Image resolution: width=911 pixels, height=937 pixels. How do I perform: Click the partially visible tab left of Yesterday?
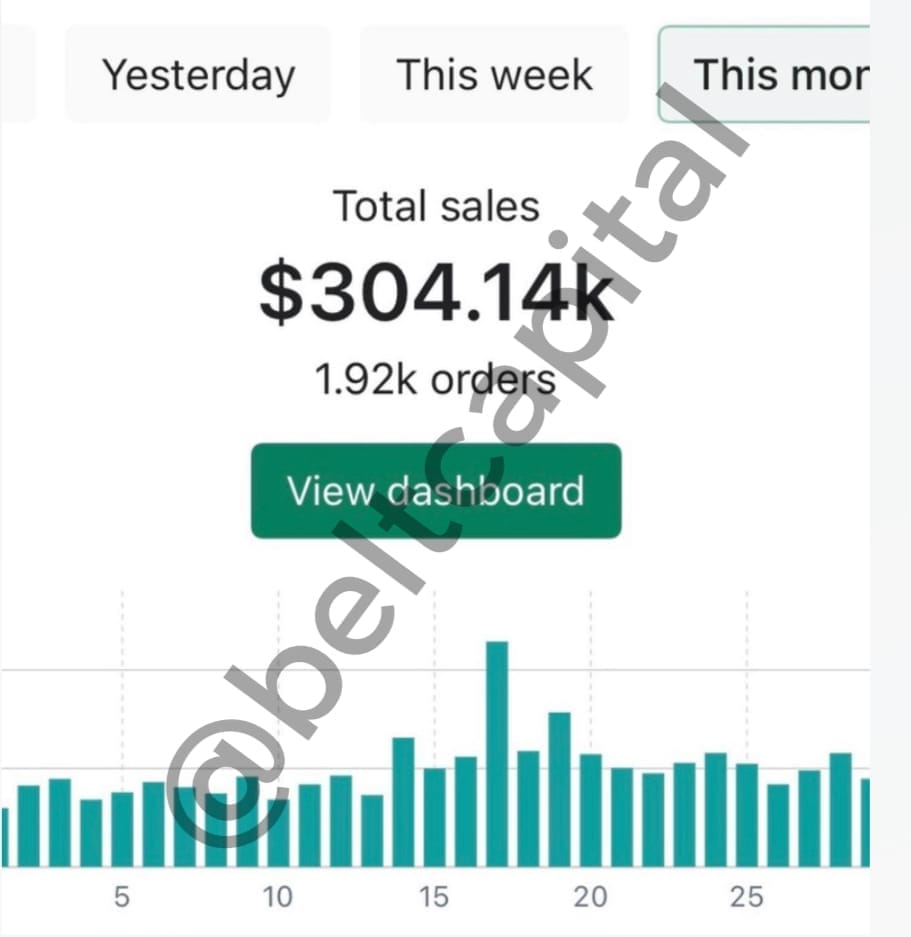(17, 75)
